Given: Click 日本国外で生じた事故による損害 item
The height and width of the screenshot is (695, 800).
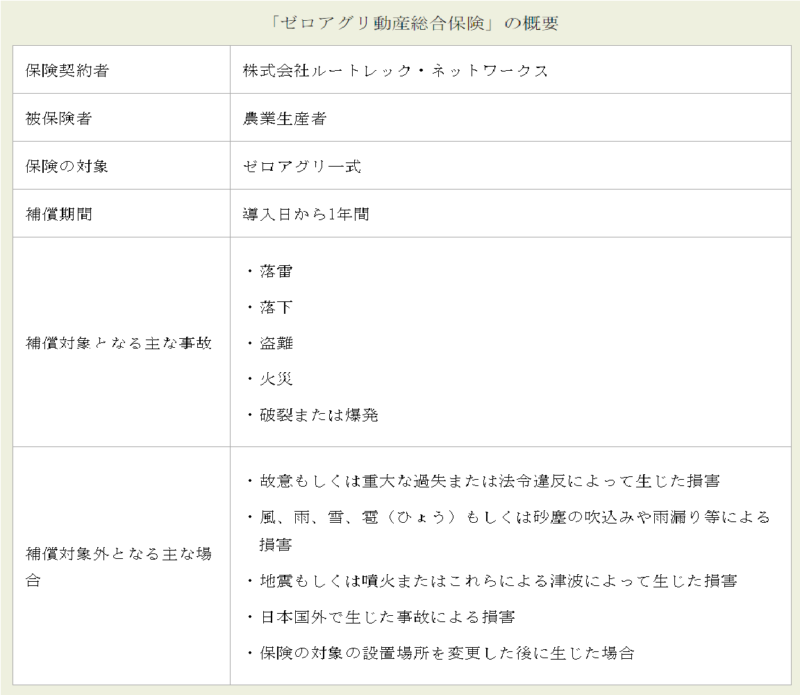Looking at the screenshot, I should [381, 617].
